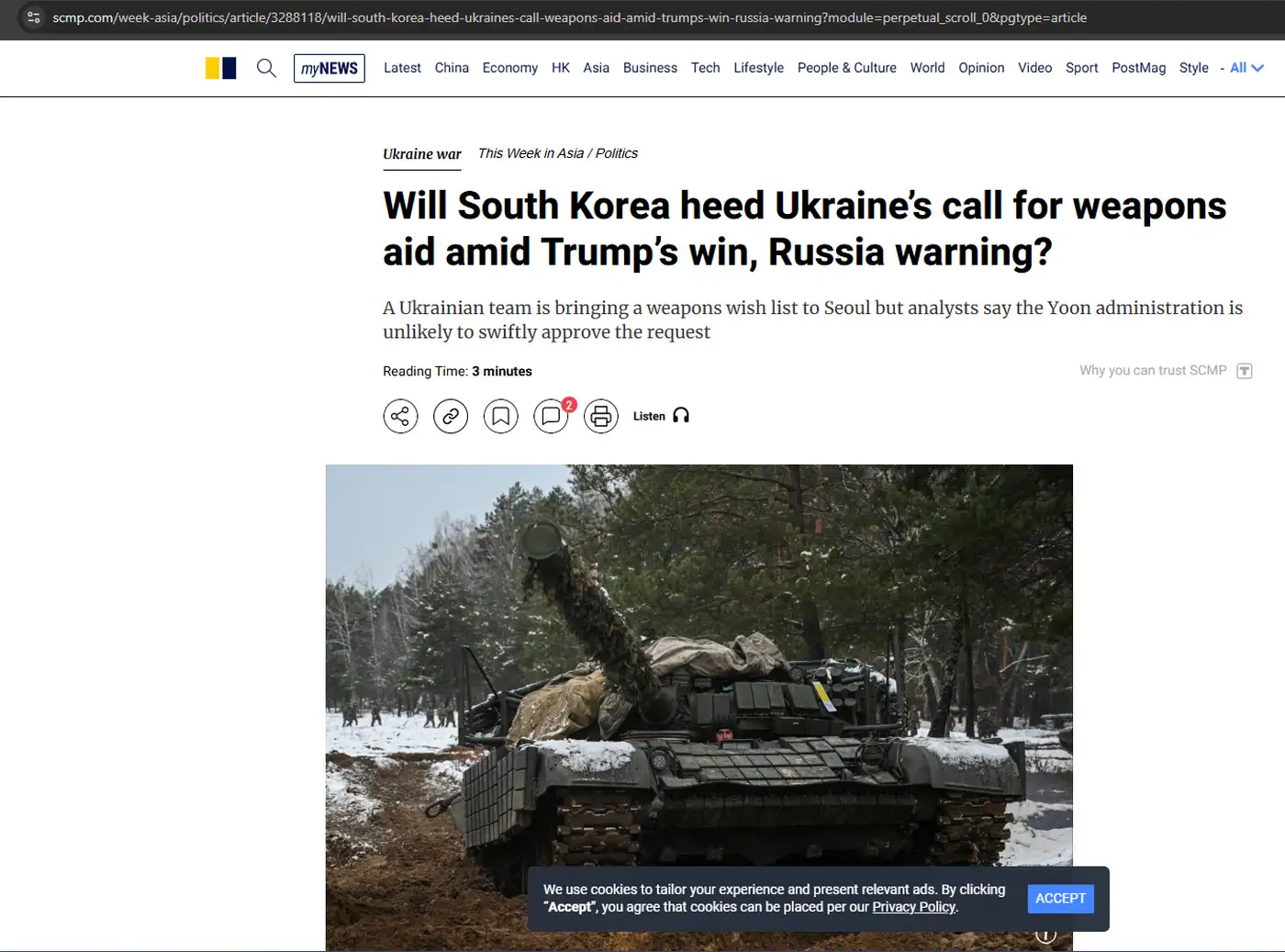Screen dimensions: 1285x952
Task: Visit the Politics breadcrumb link
Action: tap(616, 152)
